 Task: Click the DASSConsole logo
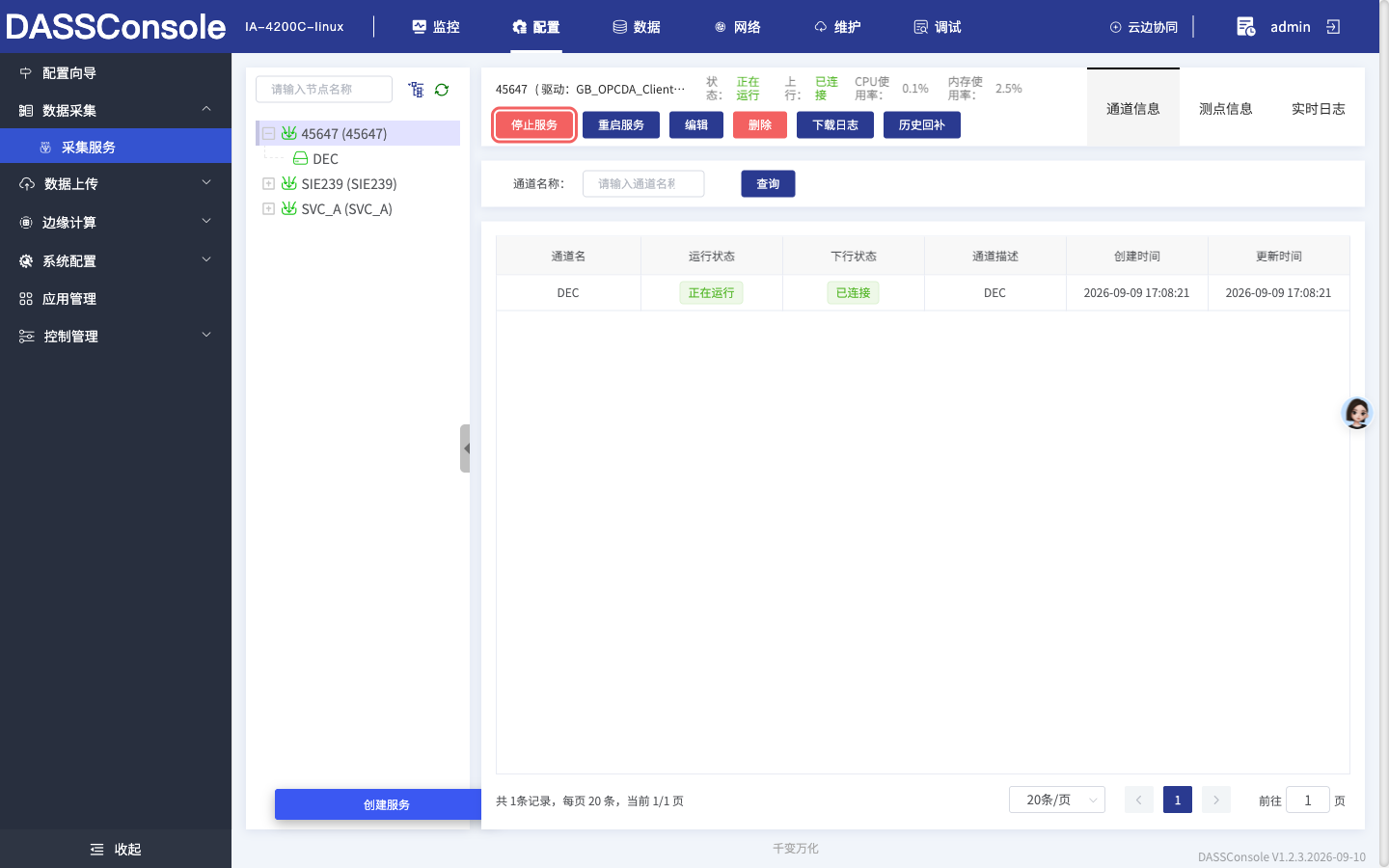116,27
